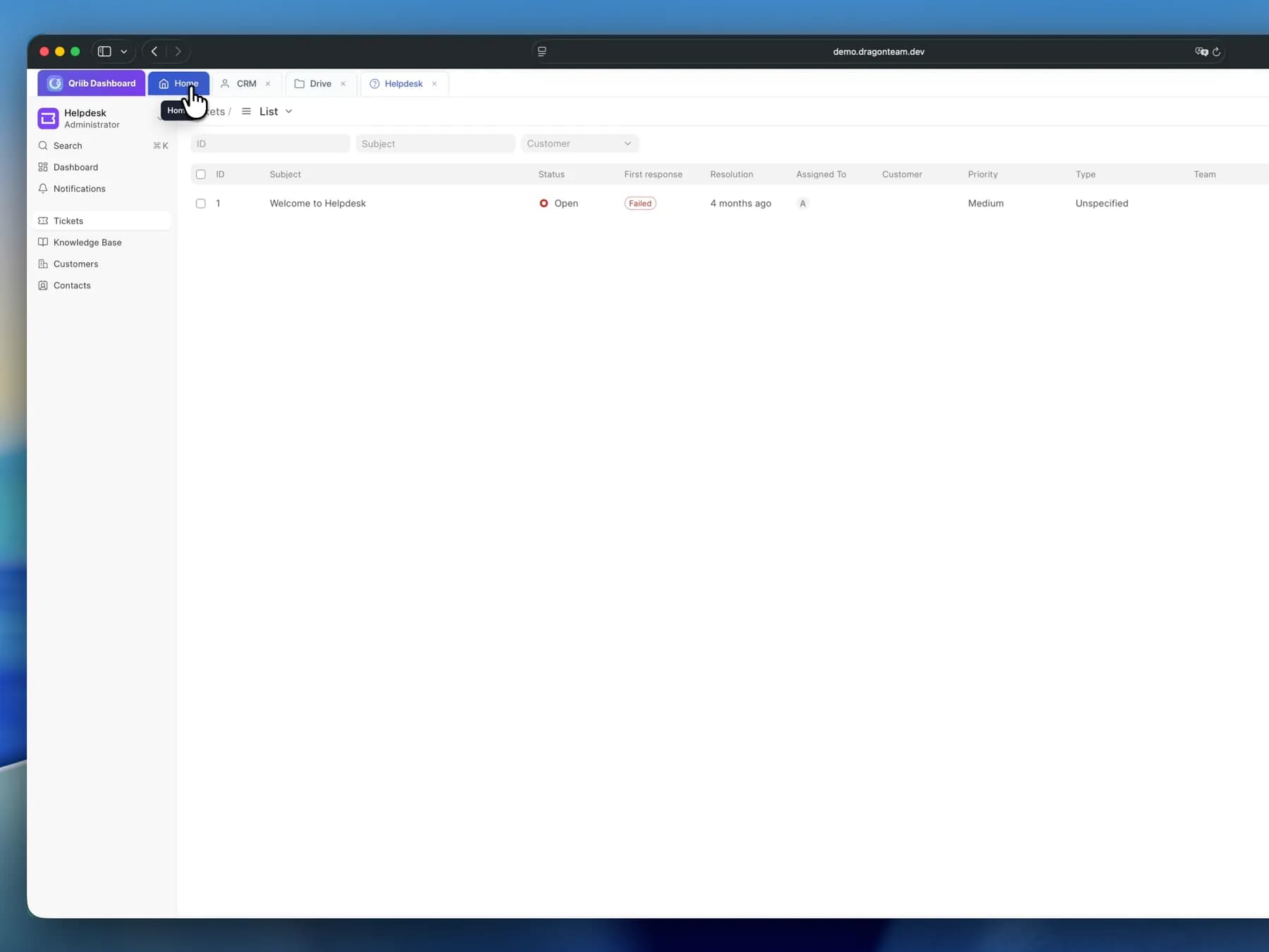The image size is (1269, 952).
Task: Click the page reader icon in address bar
Action: [x=542, y=51]
